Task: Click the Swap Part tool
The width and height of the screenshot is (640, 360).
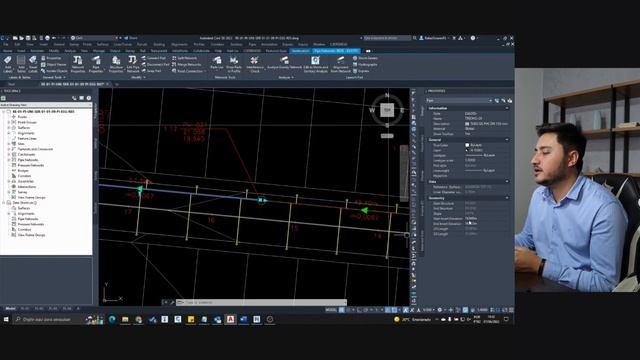Action: 151,71
